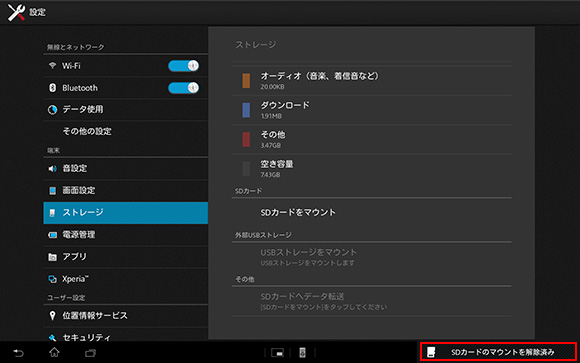Tap the ストレージ SD card icon in sidebar
This screenshot has height=363, width=580.
[x=53, y=213]
